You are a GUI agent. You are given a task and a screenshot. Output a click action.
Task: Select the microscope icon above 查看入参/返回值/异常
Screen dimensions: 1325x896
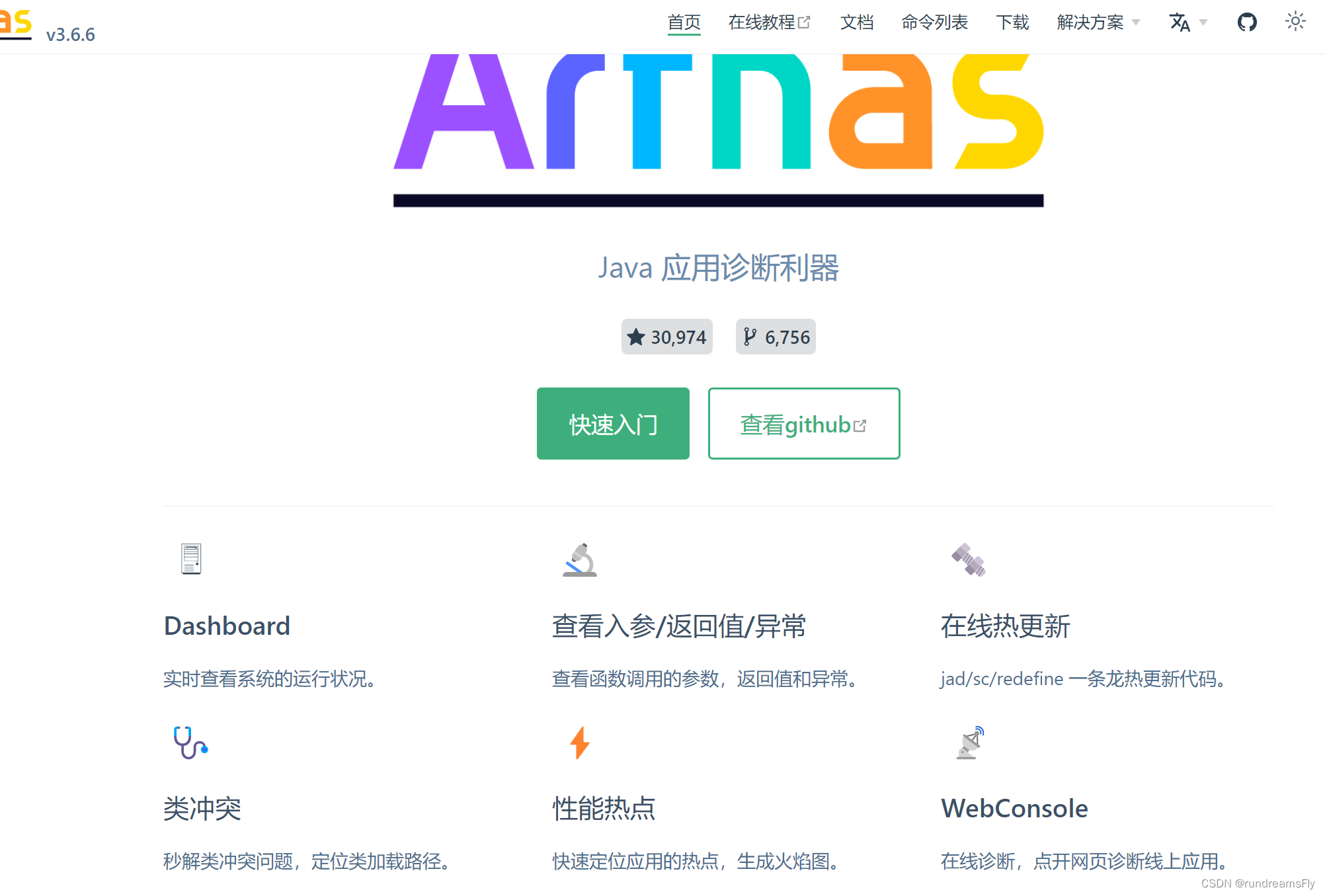point(579,560)
